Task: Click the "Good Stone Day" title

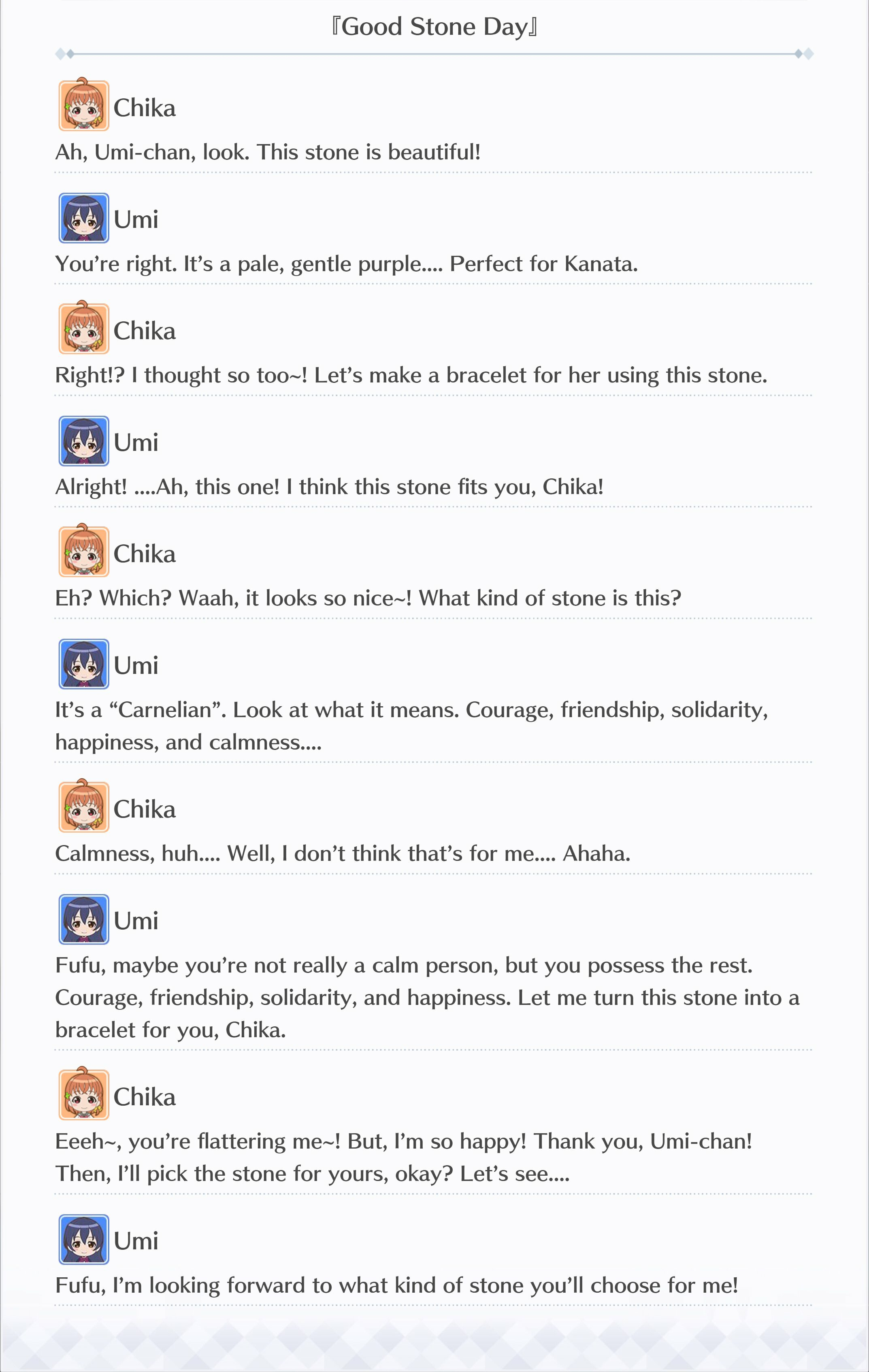Action: (434, 27)
